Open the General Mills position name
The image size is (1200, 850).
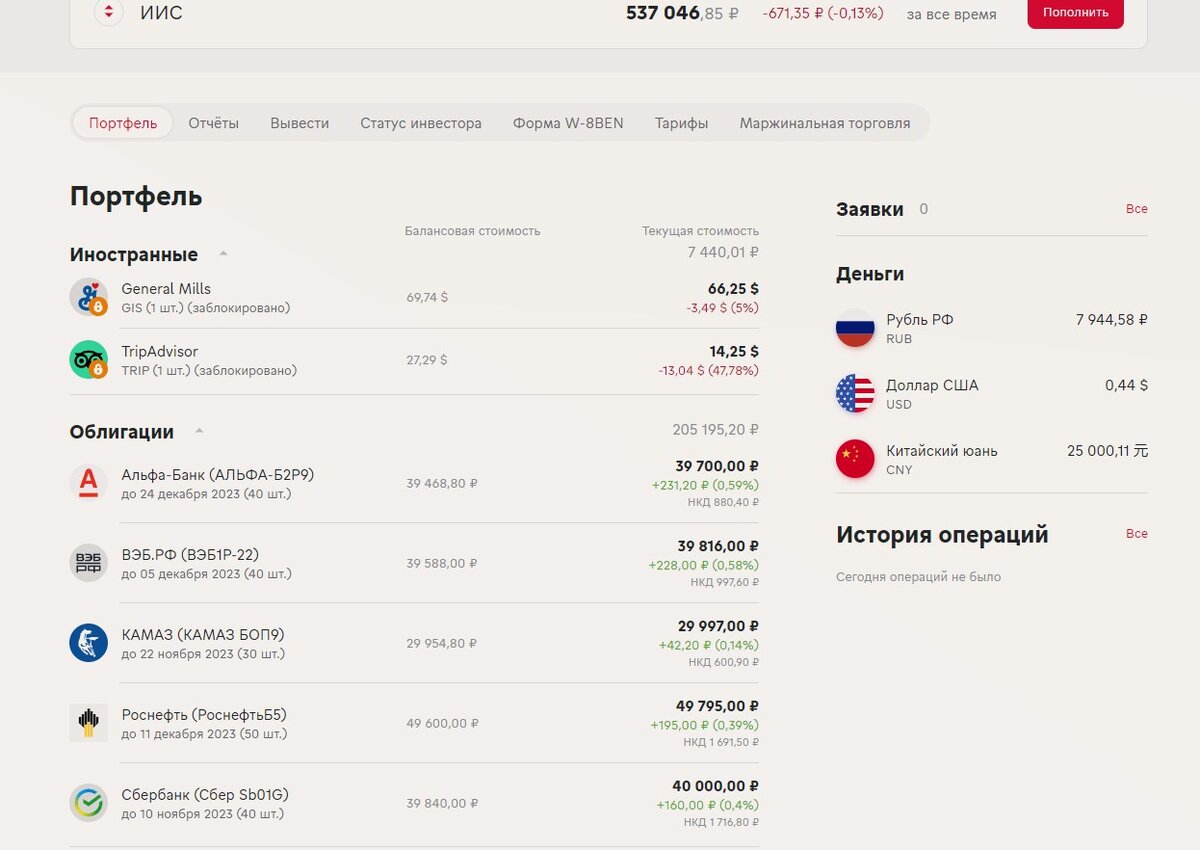pos(166,289)
